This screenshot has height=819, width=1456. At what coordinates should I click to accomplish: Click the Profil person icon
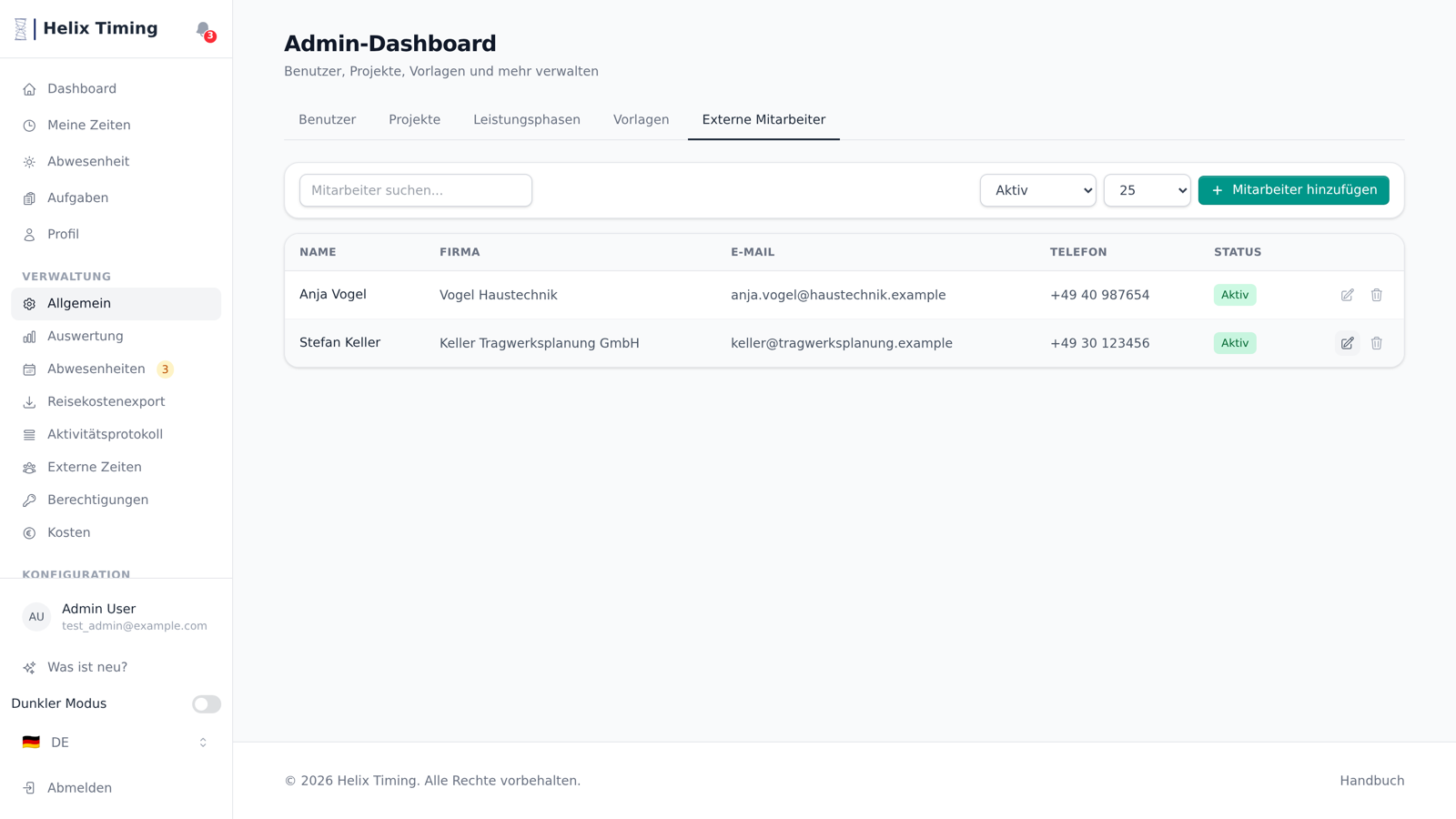[29, 235]
